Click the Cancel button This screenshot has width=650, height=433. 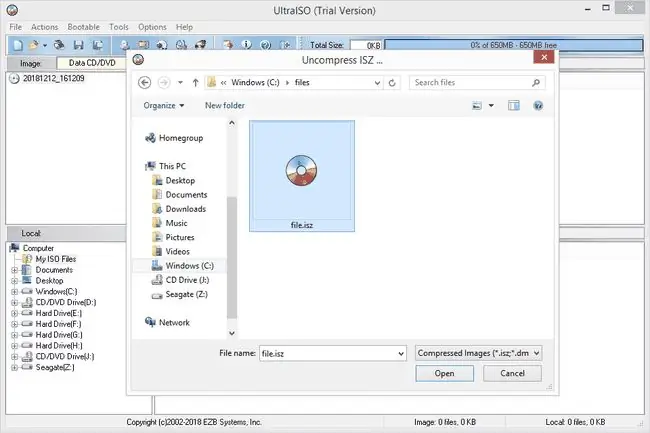[512, 373]
